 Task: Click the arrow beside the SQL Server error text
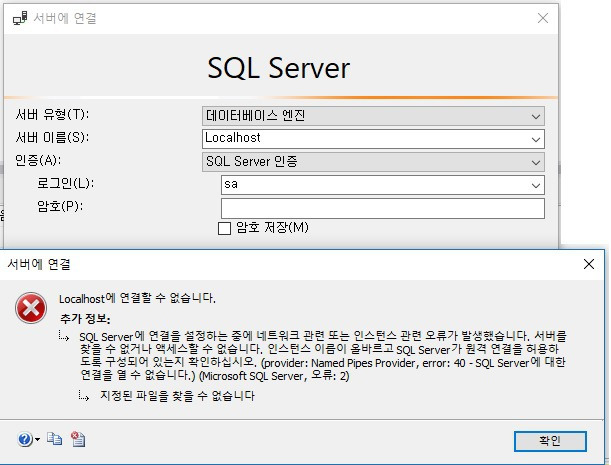[x=64, y=336]
